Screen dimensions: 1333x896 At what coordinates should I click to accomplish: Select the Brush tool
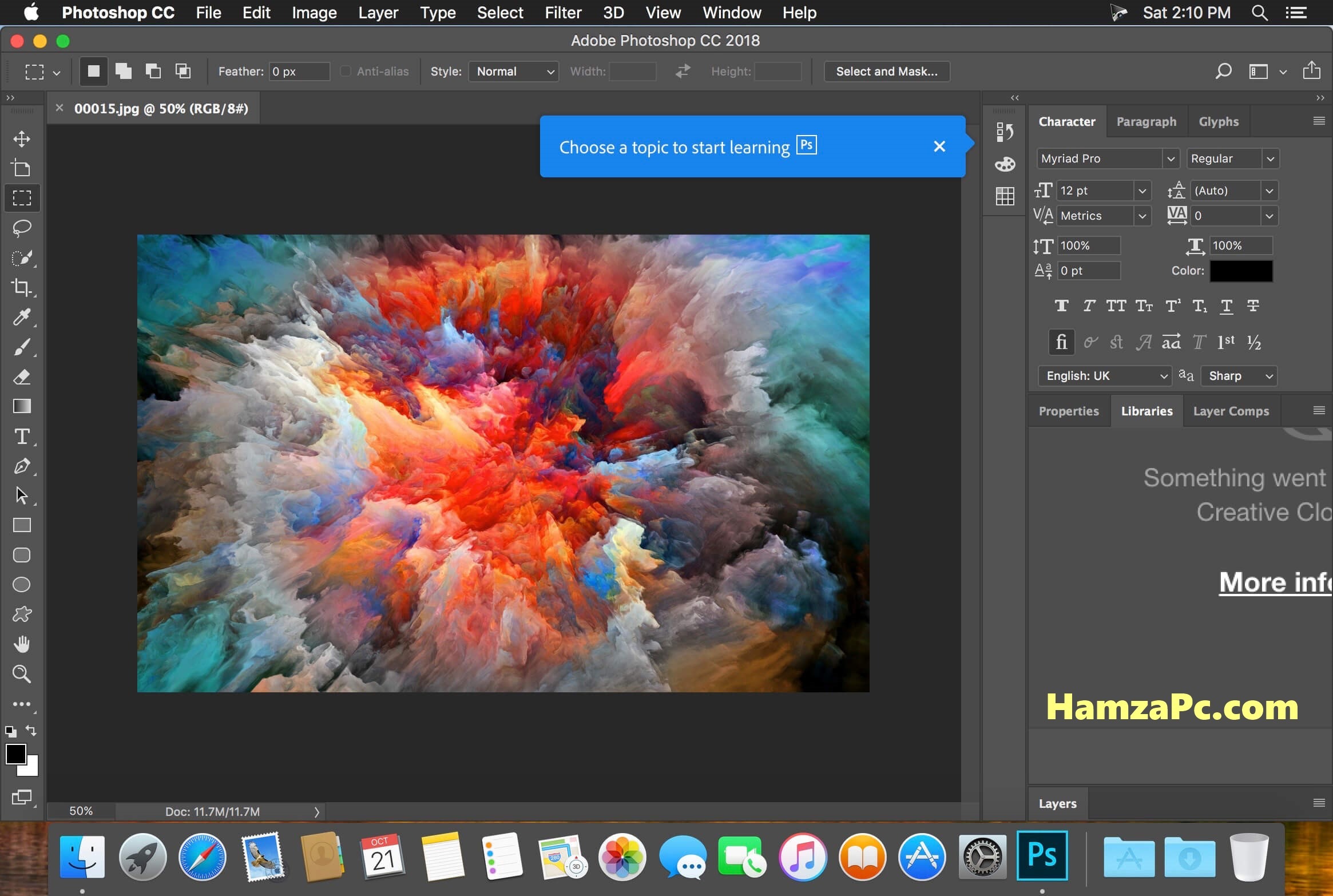[22, 347]
